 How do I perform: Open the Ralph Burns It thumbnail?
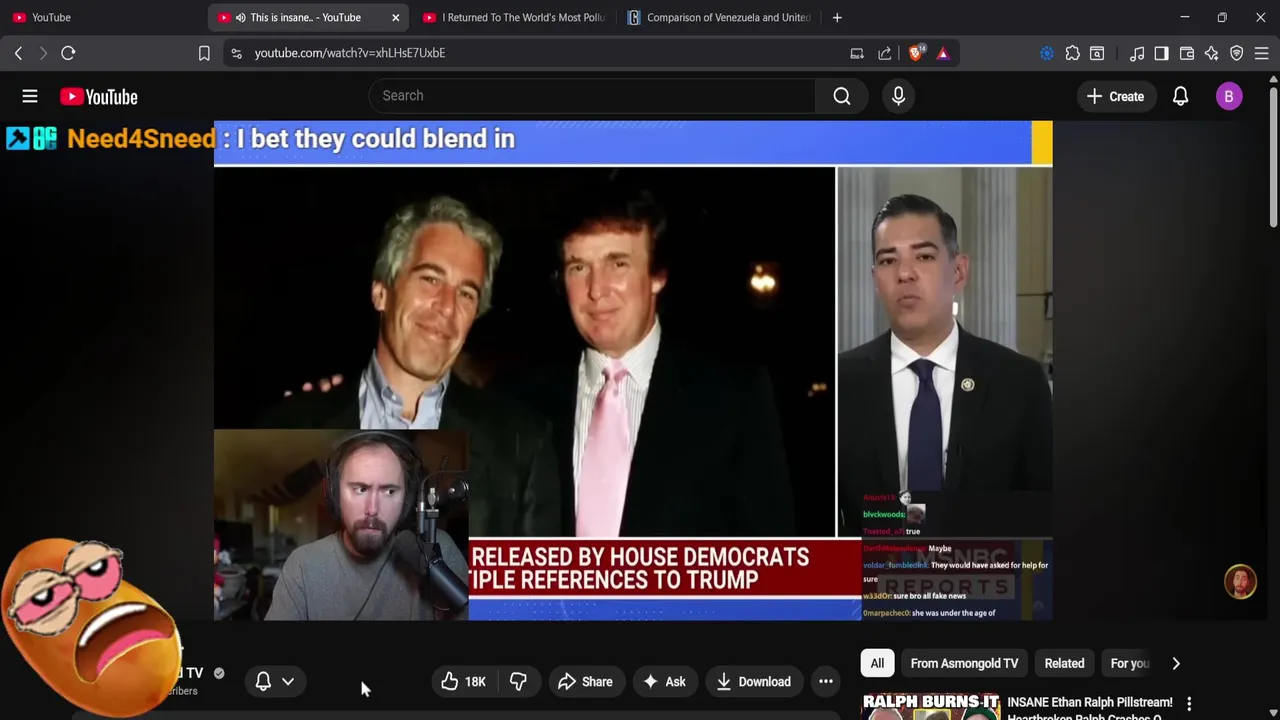click(931, 706)
